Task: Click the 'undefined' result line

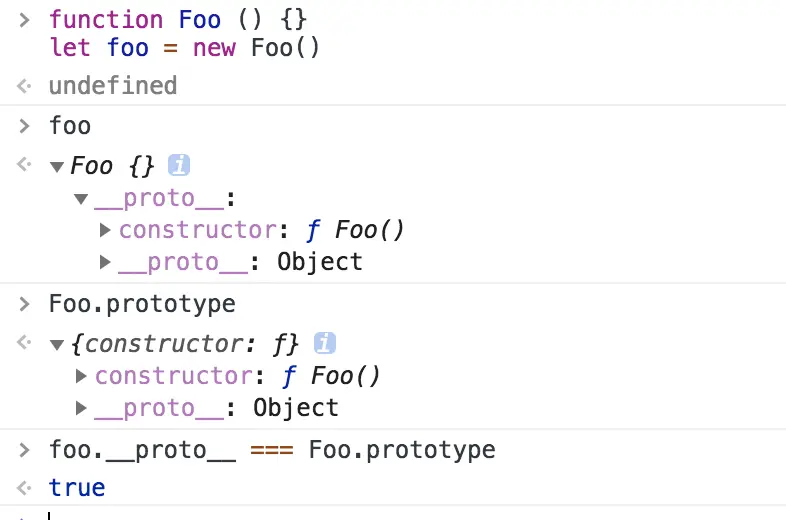Action: coord(112,85)
